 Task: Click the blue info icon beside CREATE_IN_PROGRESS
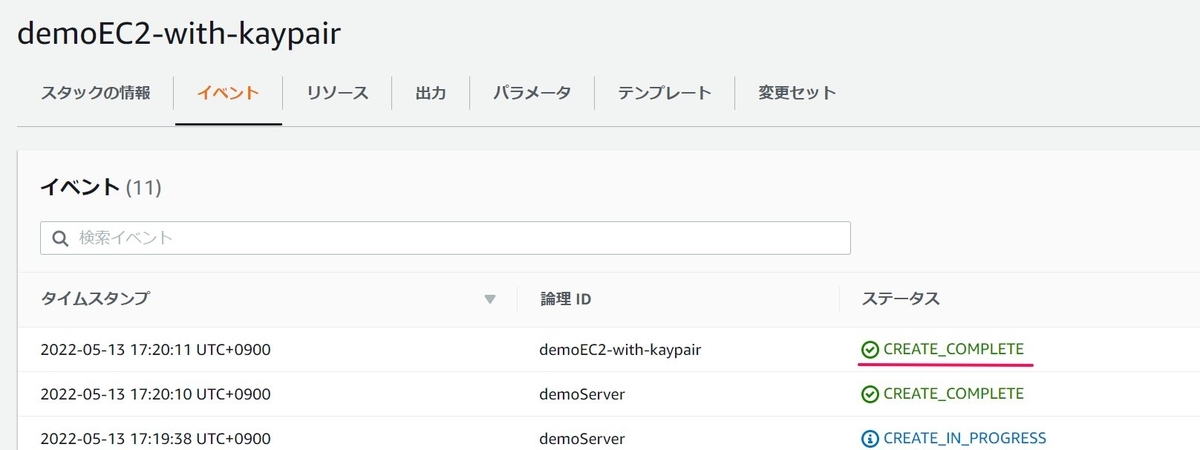pos(869,438)
